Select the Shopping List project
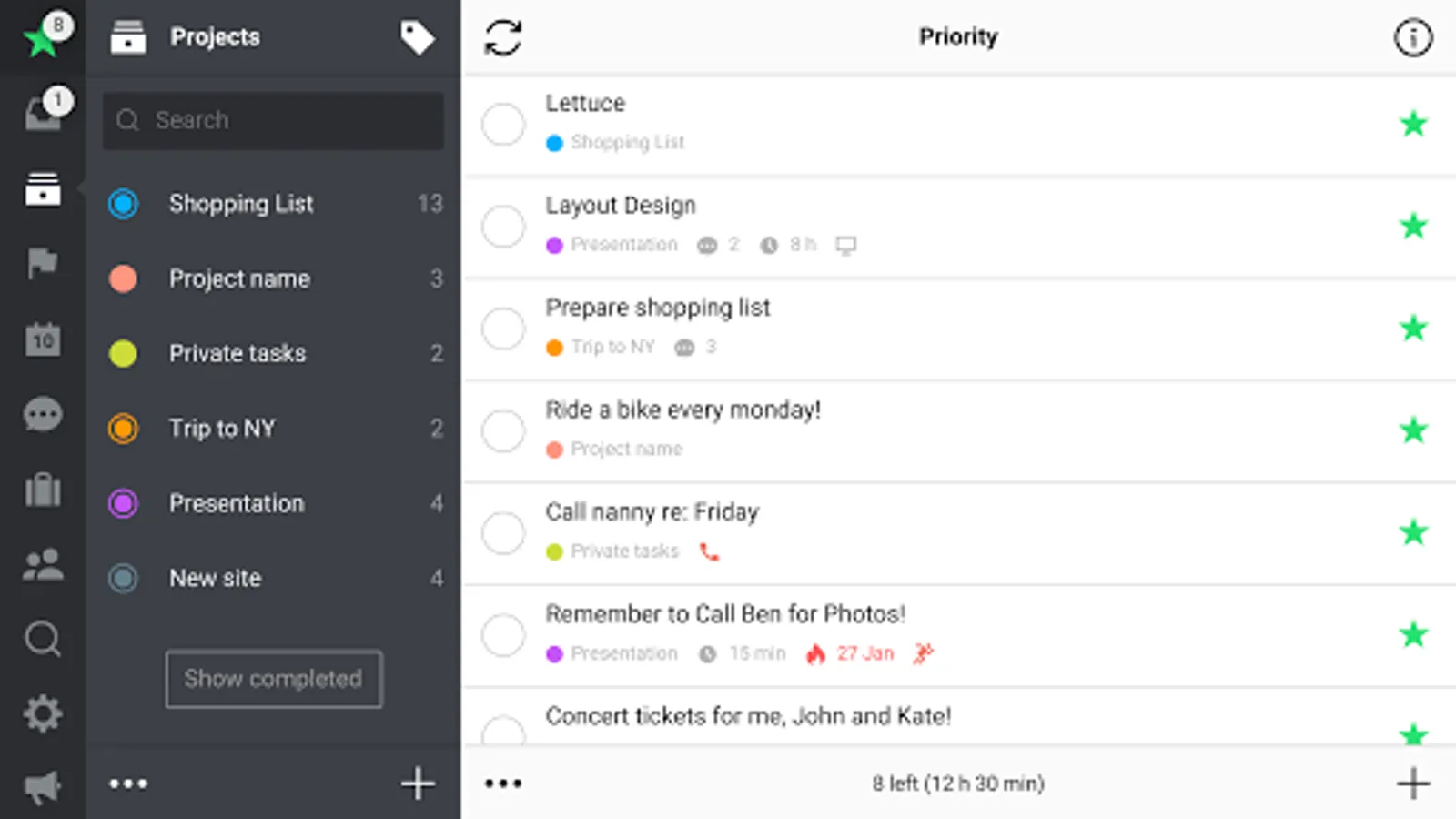Image resolution: width=1456 pixels, height=819 pixels. pyautogui.click(x=241, y=204)
